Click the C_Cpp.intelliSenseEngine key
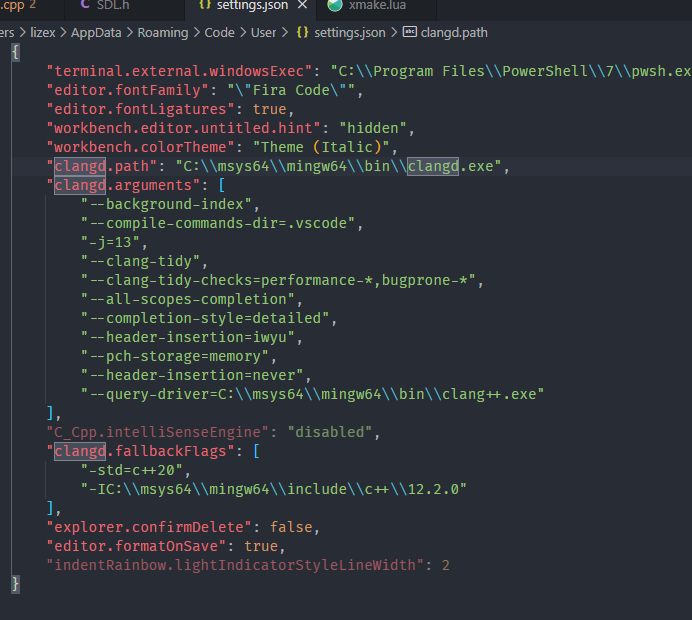The image size is (692, 620). coord(158,432)
